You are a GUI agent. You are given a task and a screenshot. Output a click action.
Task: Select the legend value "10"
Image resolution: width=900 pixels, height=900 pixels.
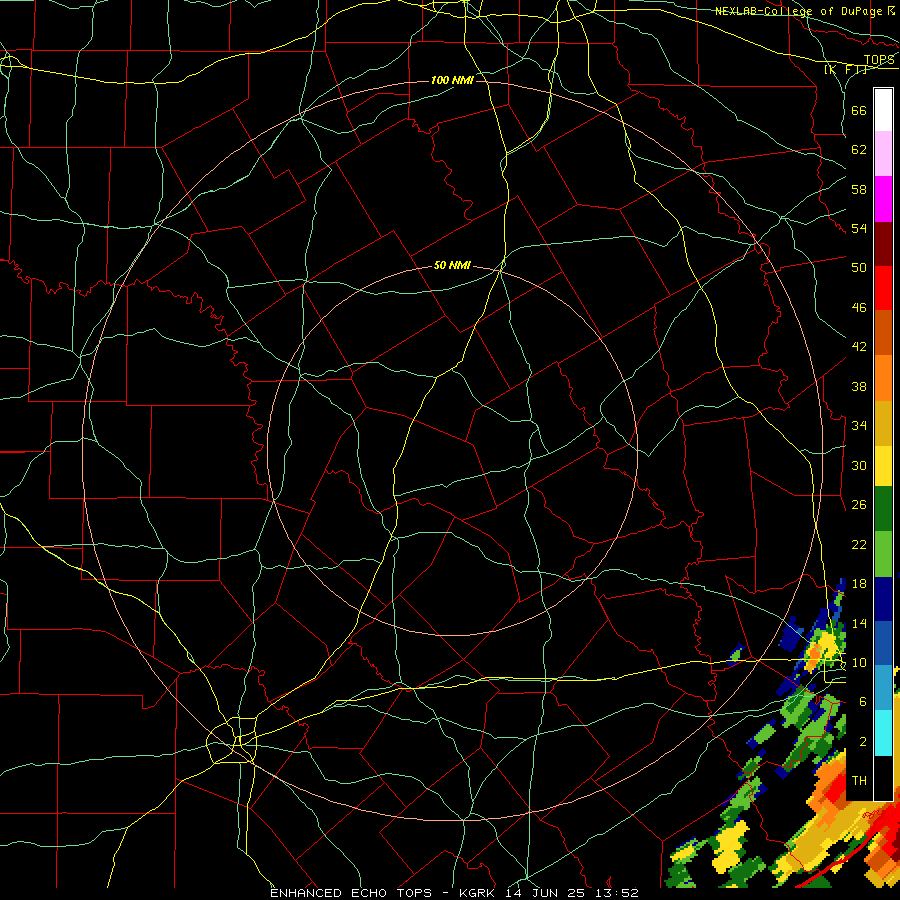pos(859,662)
